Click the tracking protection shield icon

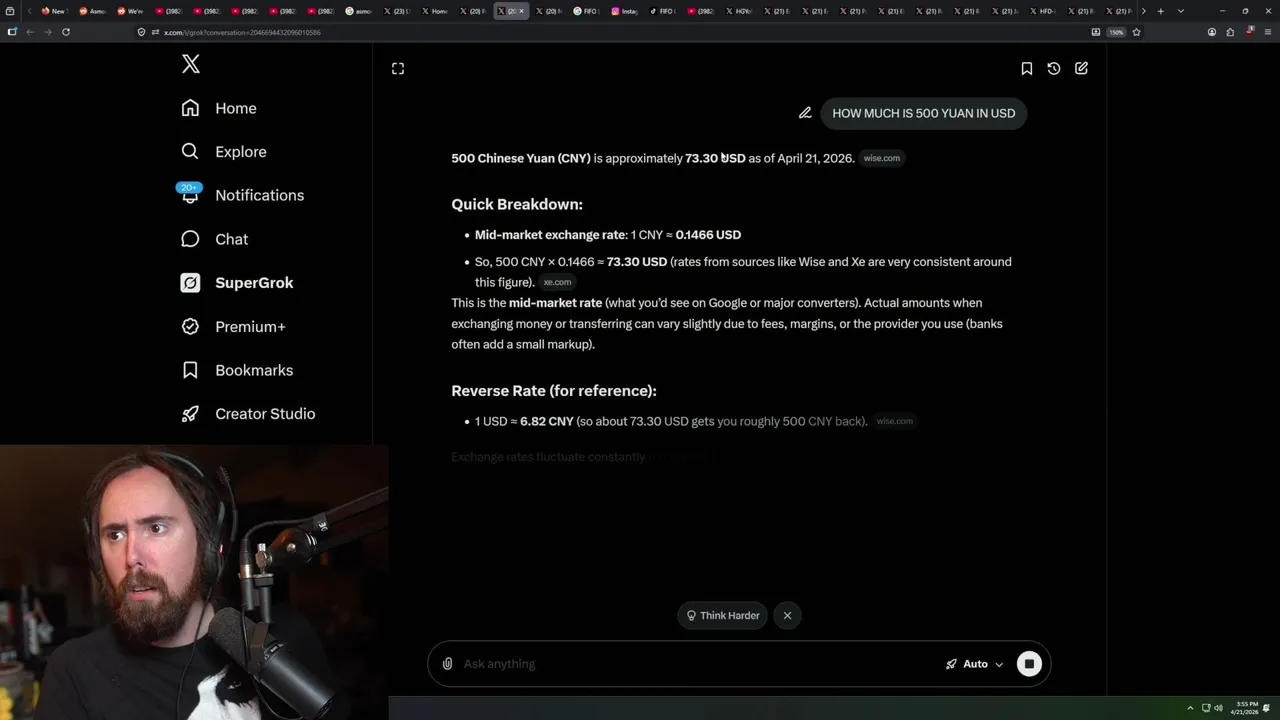pyautogui.click(x=142, y=32)
